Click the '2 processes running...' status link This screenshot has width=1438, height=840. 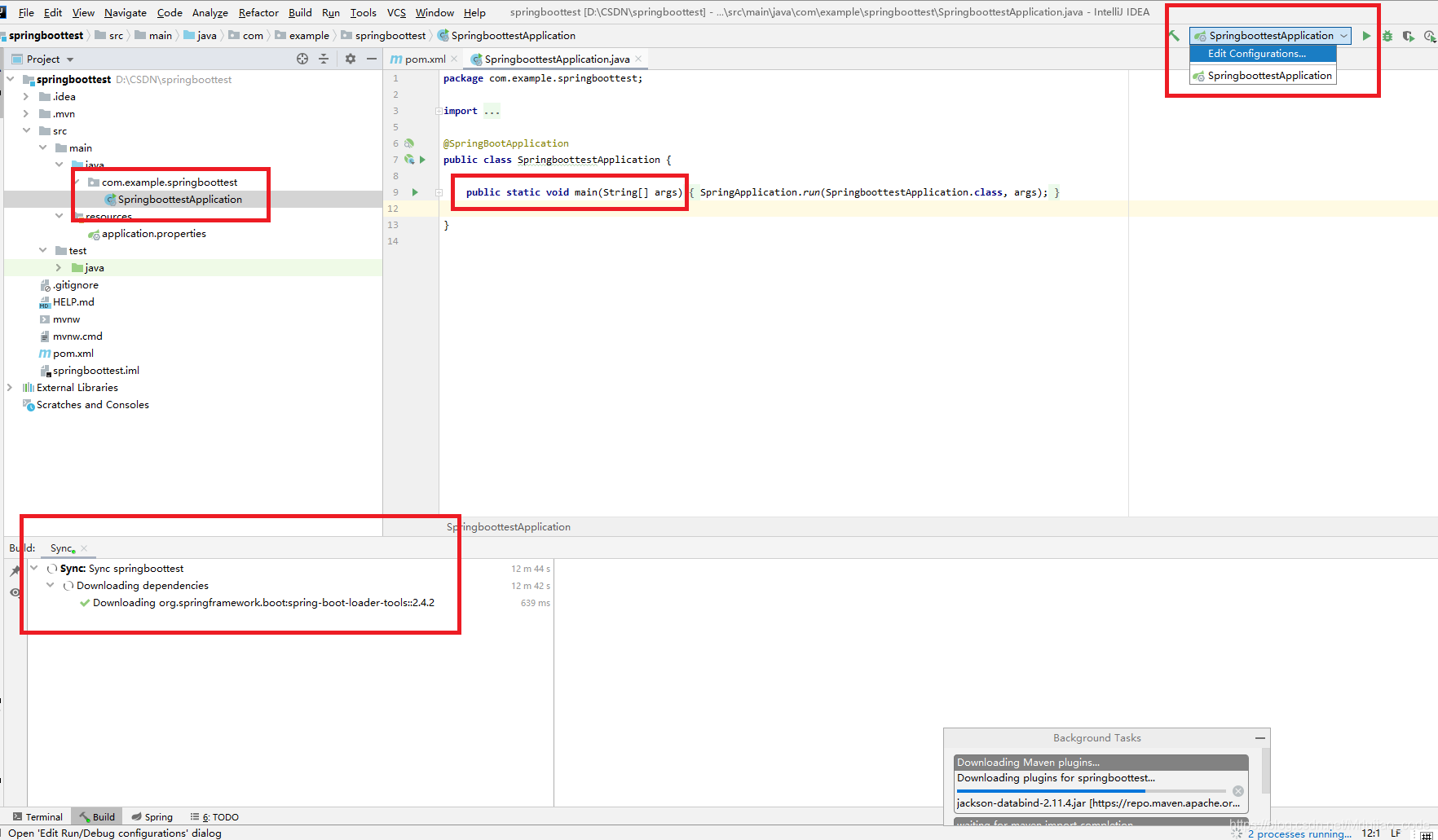tap(1299, 833)
